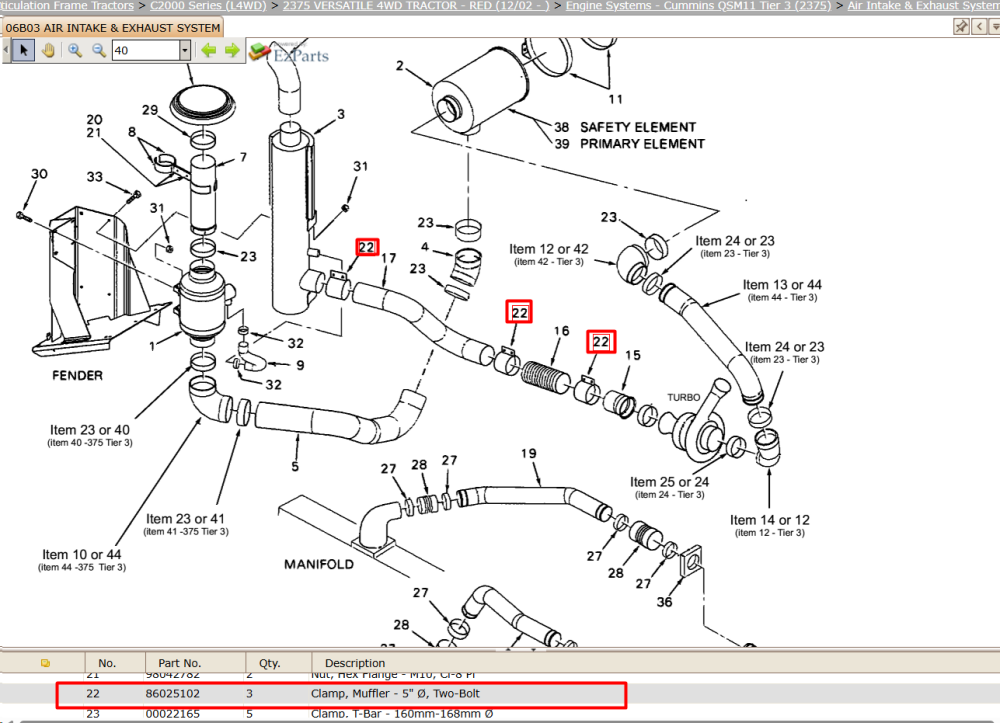Click callout 5 under the intake pipe
The image size is (1000, 723).
(x=295, y=467)
